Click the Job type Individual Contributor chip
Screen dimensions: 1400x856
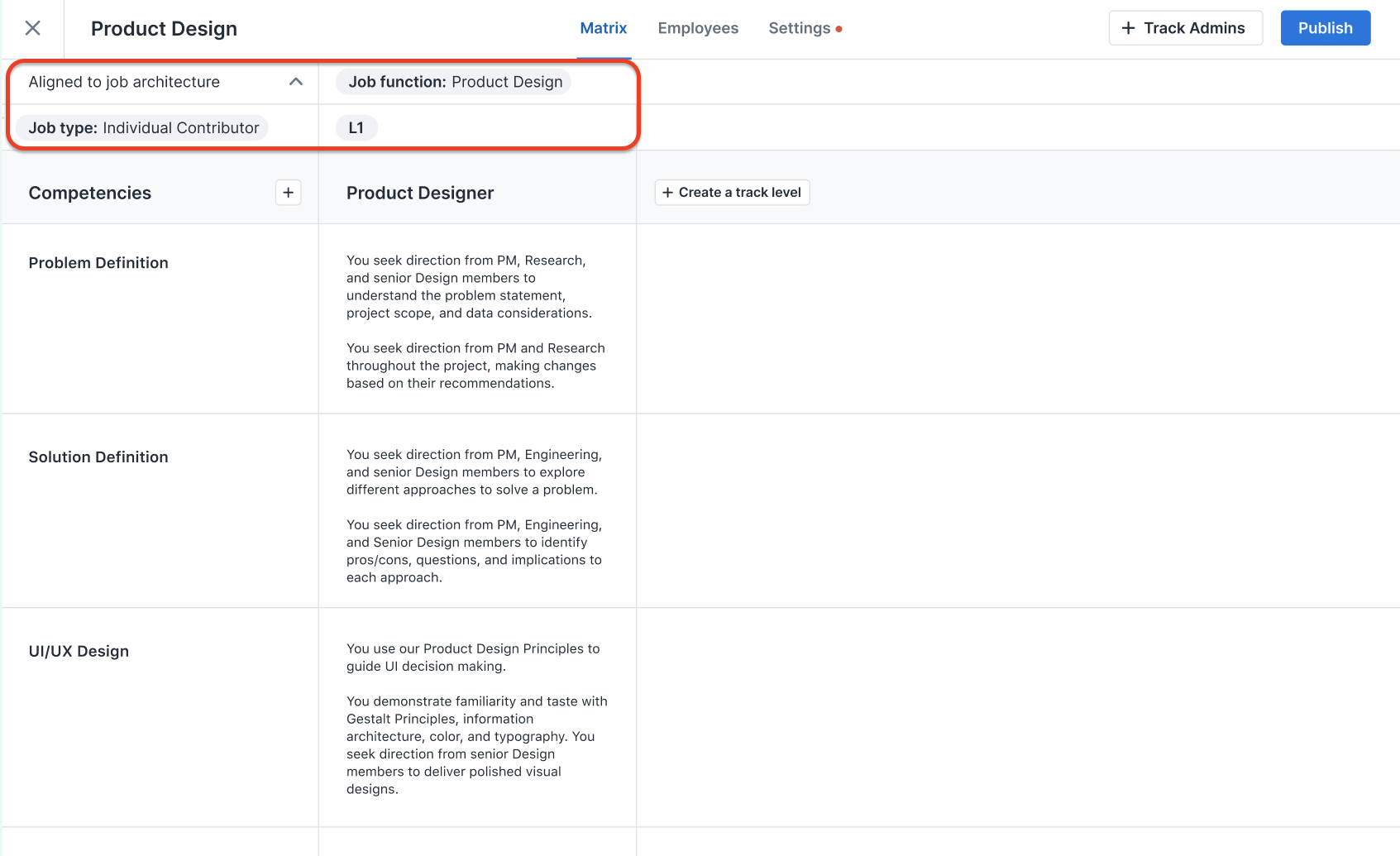coord(141,127)
